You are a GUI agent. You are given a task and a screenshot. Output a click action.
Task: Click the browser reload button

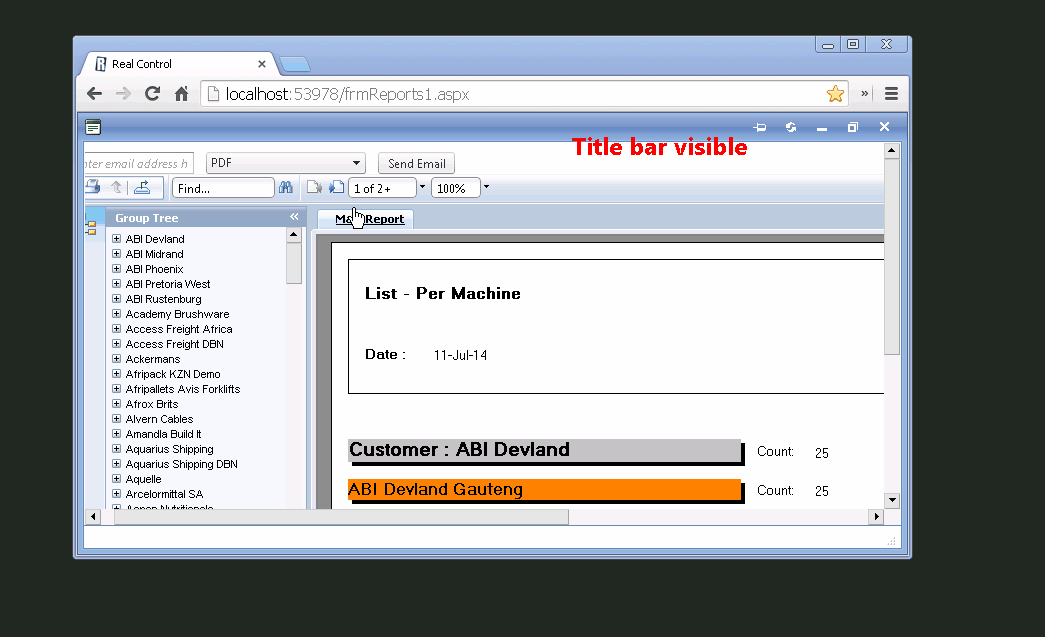(x=153, y=94)
